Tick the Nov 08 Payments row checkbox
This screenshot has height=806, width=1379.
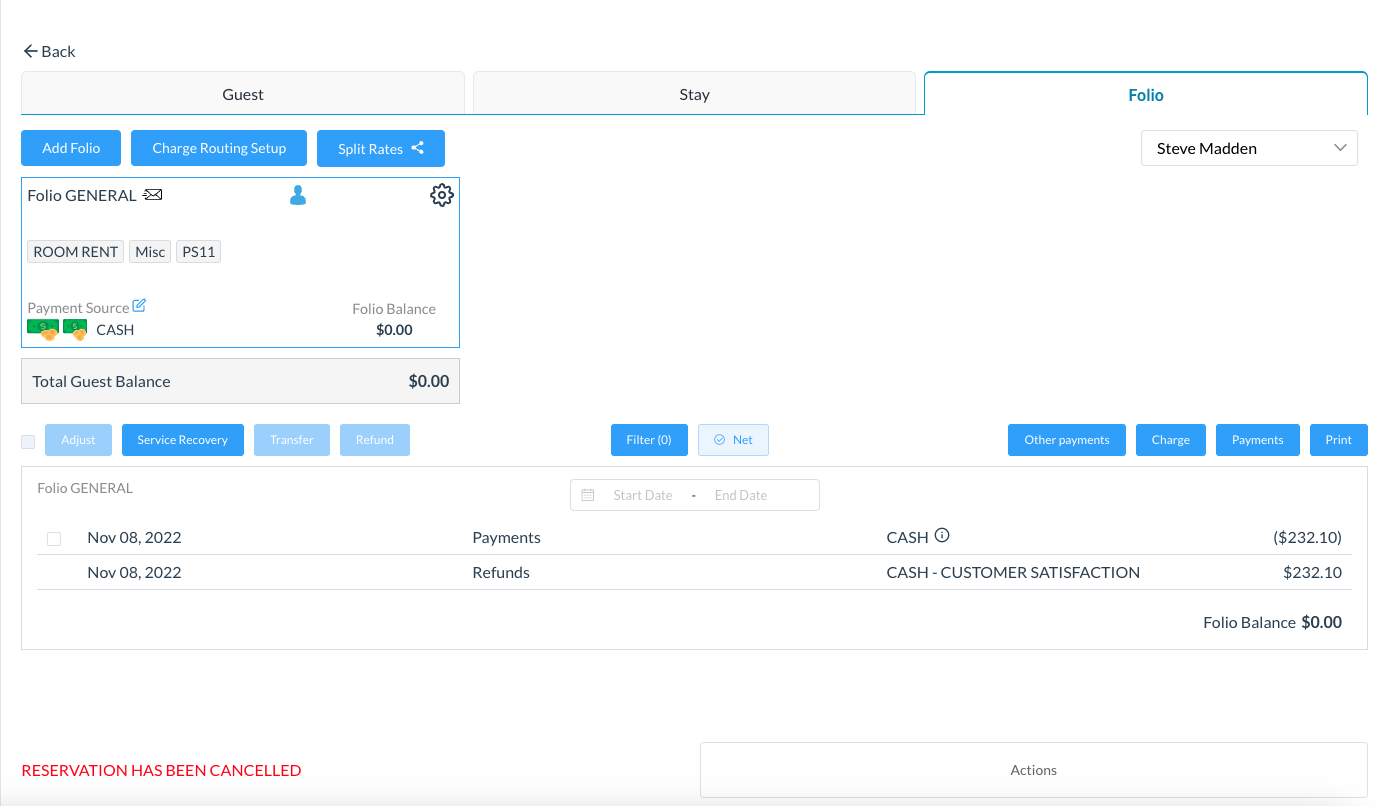tap(54, 539)
